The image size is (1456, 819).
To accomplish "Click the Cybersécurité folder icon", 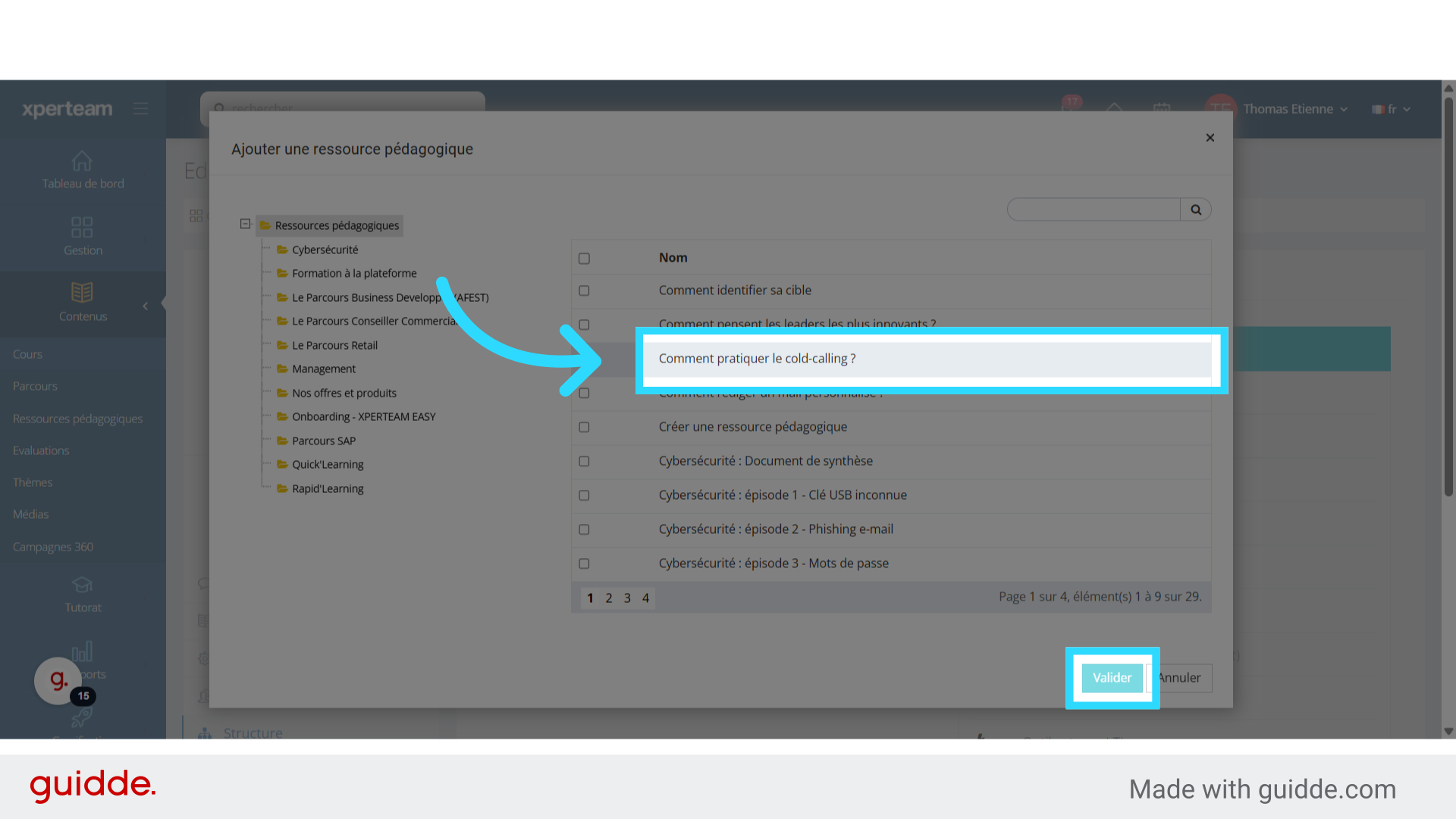I will pyautogui.click(x=282, y=249).
